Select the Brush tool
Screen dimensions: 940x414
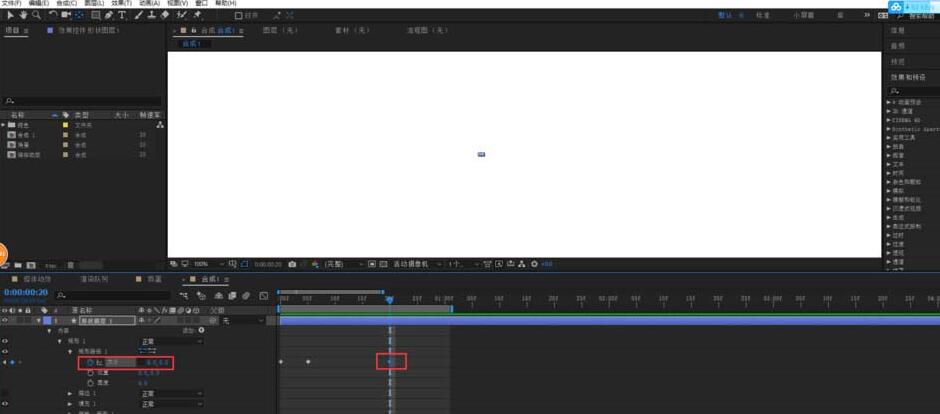tap(138, 14)
